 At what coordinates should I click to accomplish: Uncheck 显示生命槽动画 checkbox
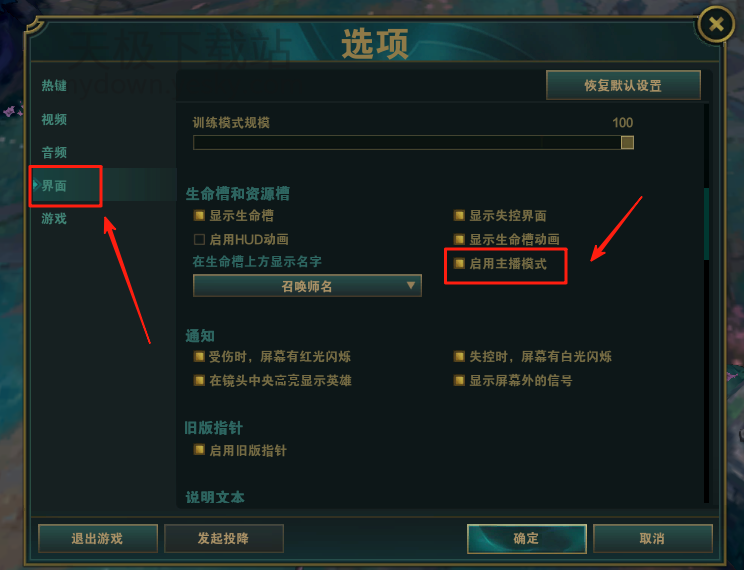(x=459, y=240)
